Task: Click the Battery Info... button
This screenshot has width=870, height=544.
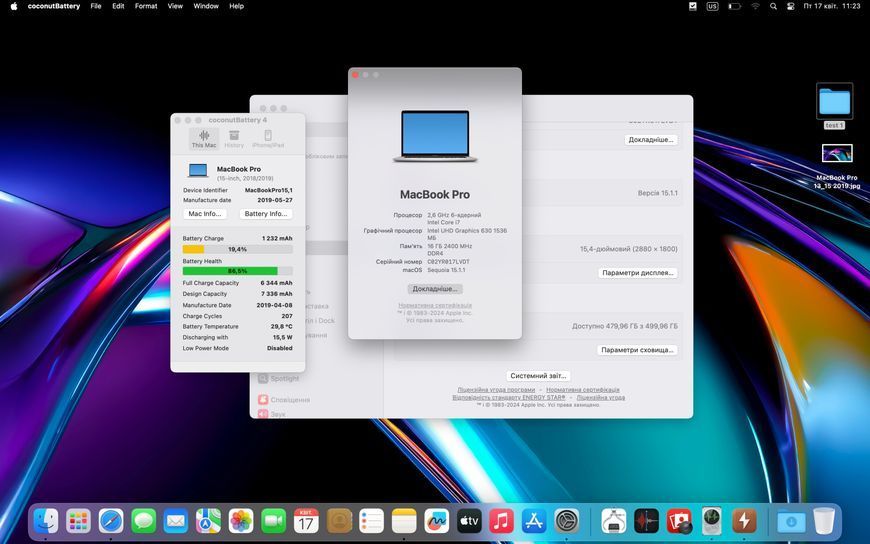Action: 266,214
